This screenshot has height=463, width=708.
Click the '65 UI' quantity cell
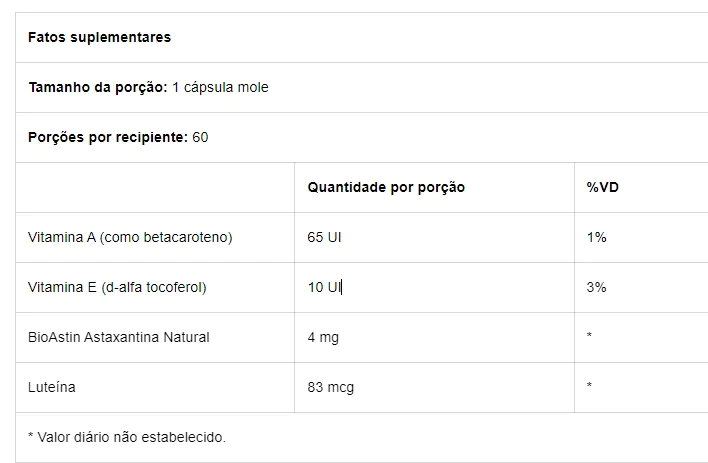click(x=325, y=237)
